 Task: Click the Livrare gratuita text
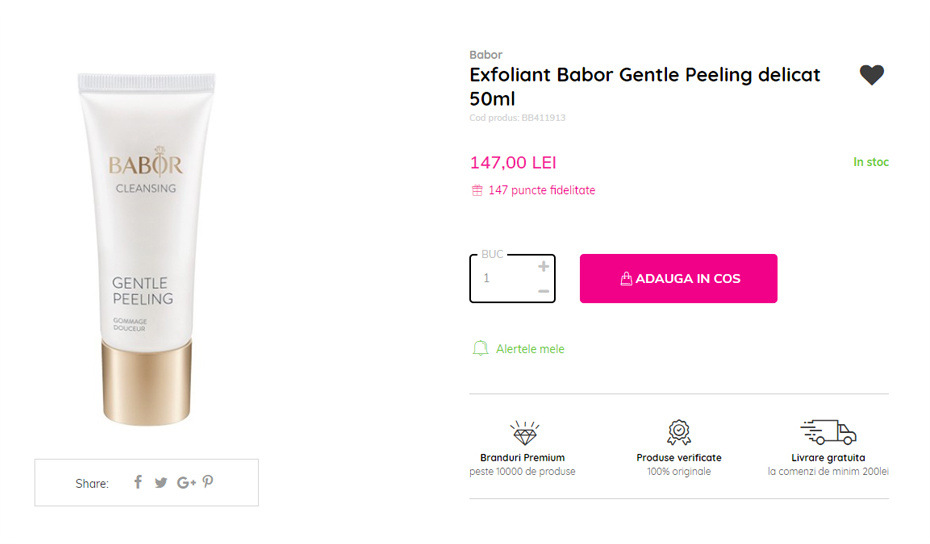tap(828, 458)
